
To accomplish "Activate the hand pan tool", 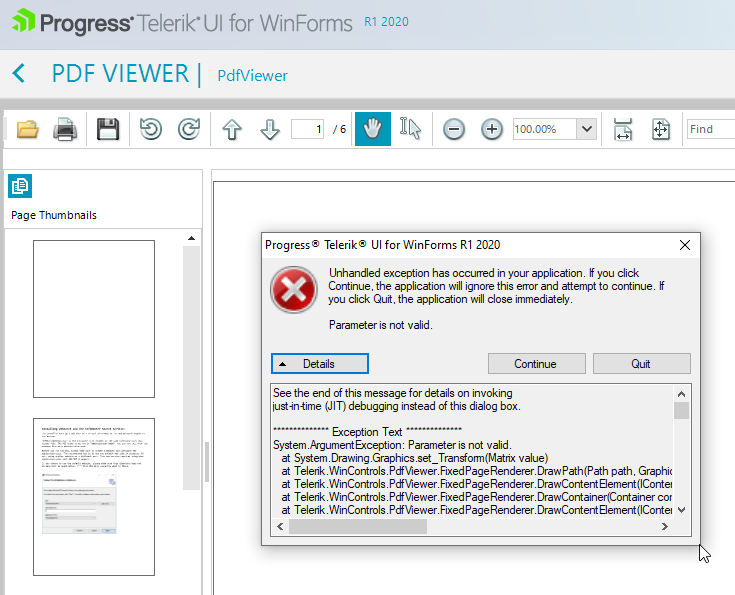I will pos(373,129).
